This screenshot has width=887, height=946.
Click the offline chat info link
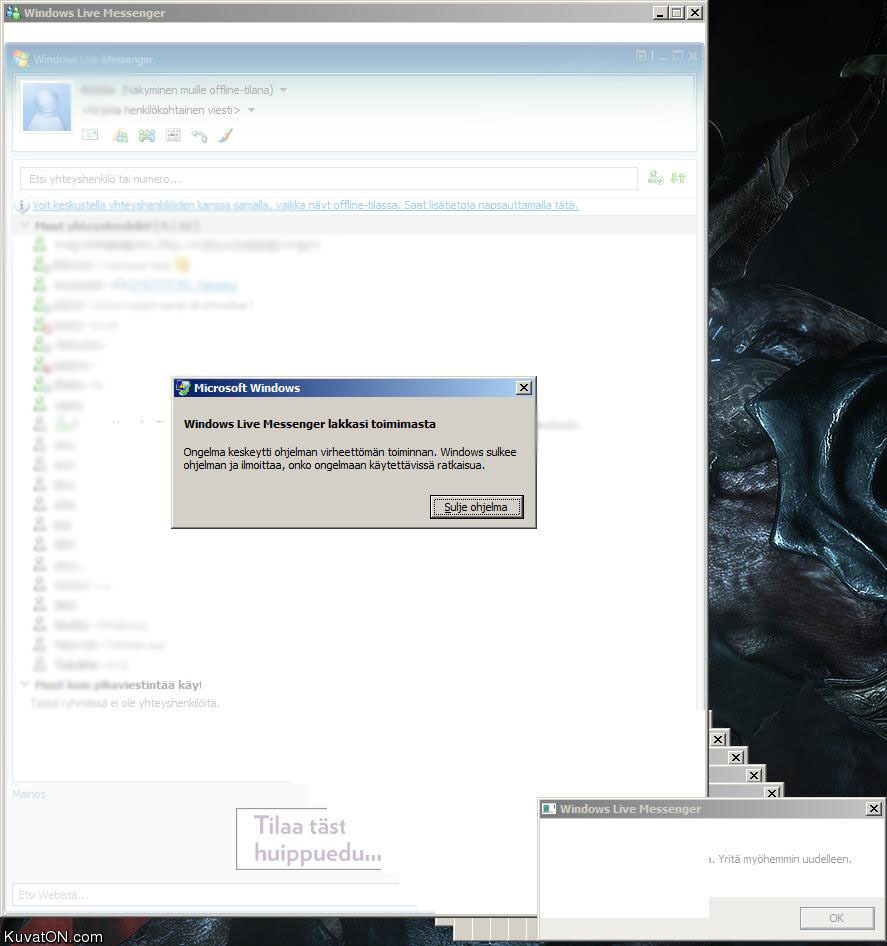point(305,205)
